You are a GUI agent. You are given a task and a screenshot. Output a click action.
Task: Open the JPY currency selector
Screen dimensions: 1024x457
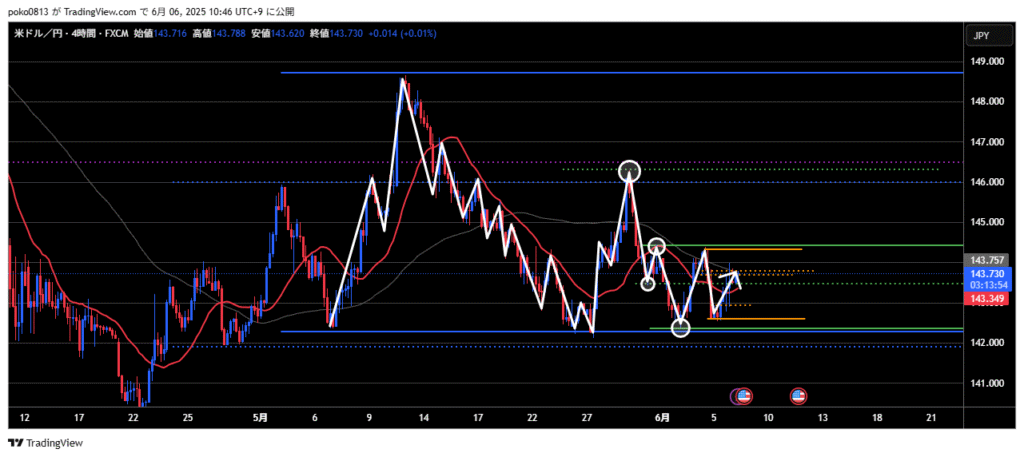click(981, 36)
